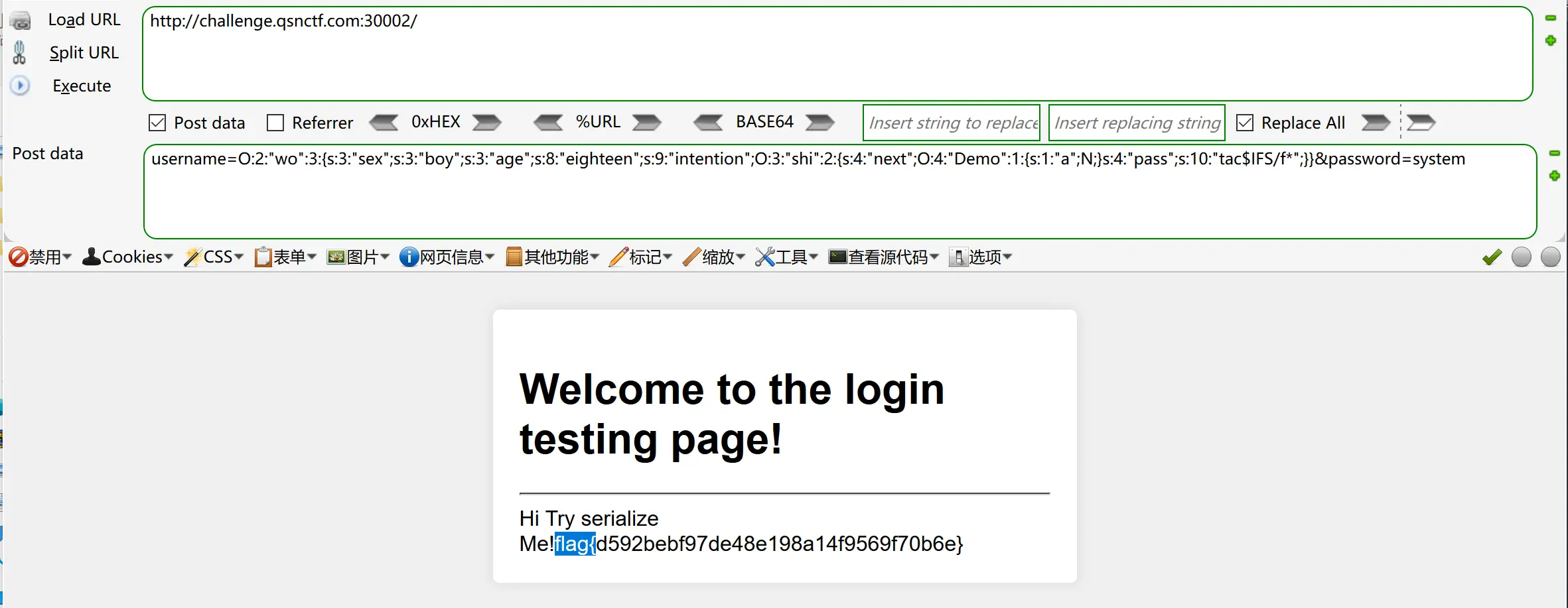Click inside the Post data text area
The width and height of the screenshot is (1568, 608).
pos(839,199)
